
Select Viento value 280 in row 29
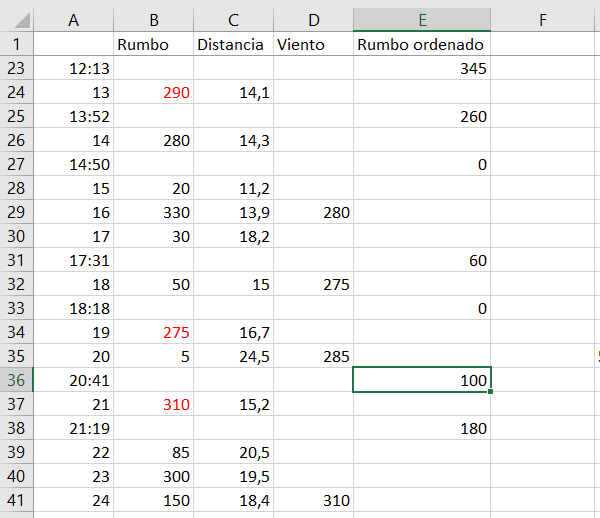point(313,212)
